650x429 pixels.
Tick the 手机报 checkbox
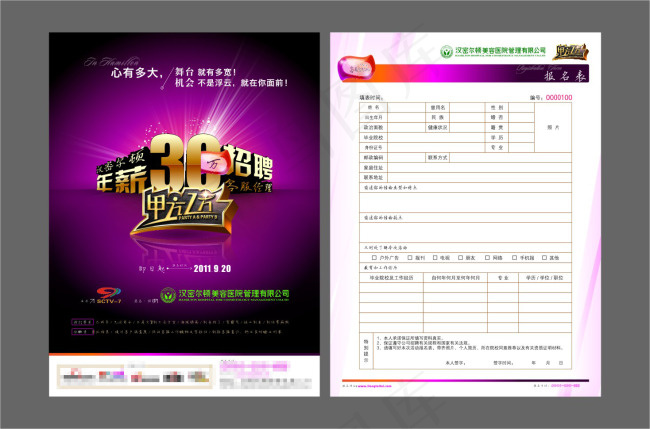coord(514,258)
